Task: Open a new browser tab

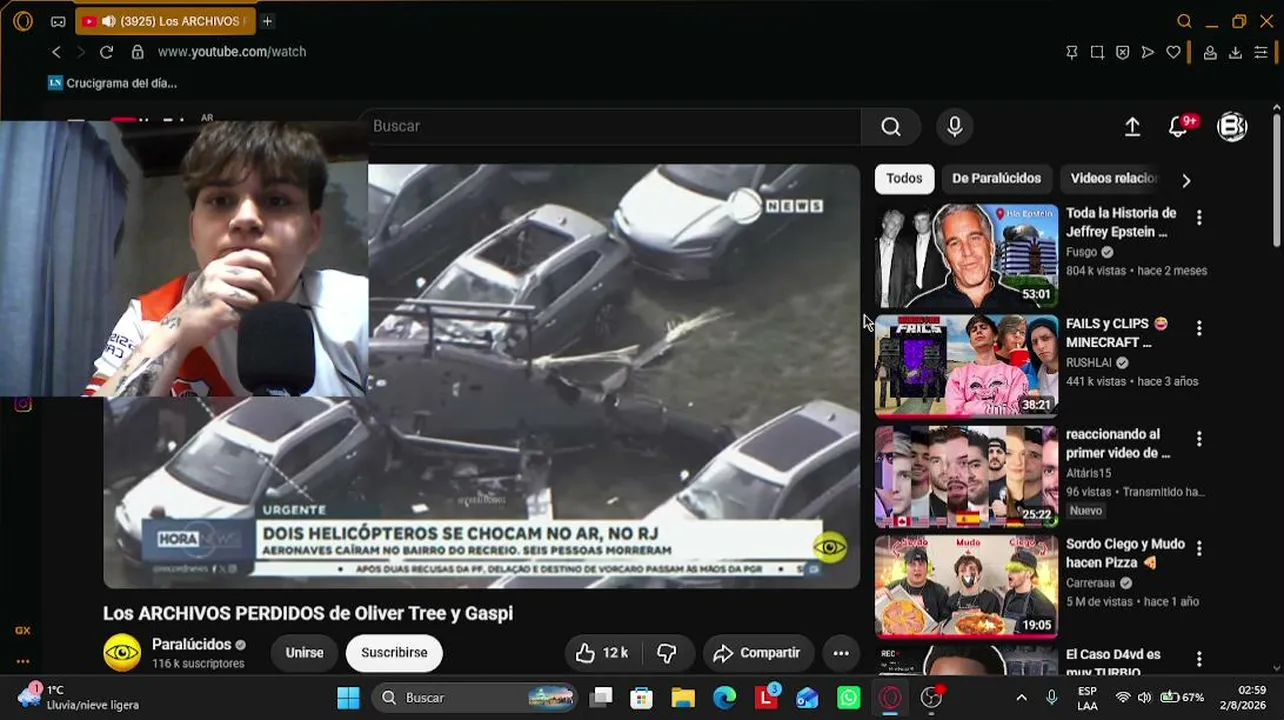Action: click(267, 21)
